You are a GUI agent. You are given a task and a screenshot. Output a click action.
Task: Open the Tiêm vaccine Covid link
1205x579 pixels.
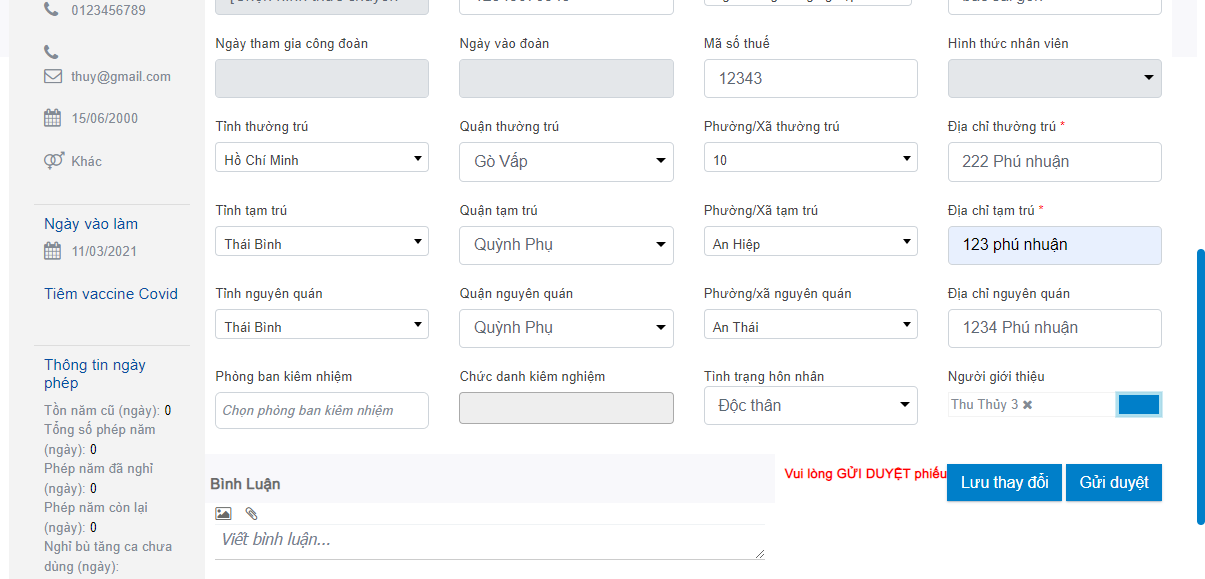[111, 294]
